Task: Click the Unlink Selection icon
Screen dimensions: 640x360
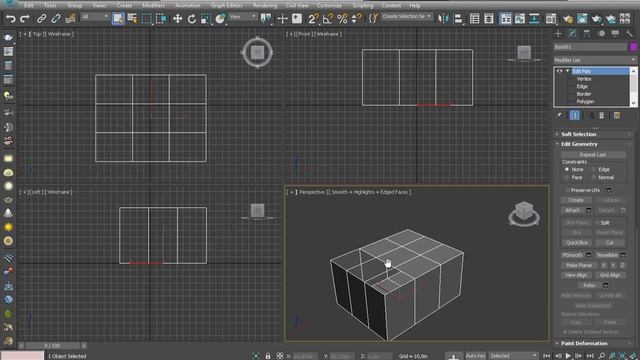Action: click(x=56, y=19)
